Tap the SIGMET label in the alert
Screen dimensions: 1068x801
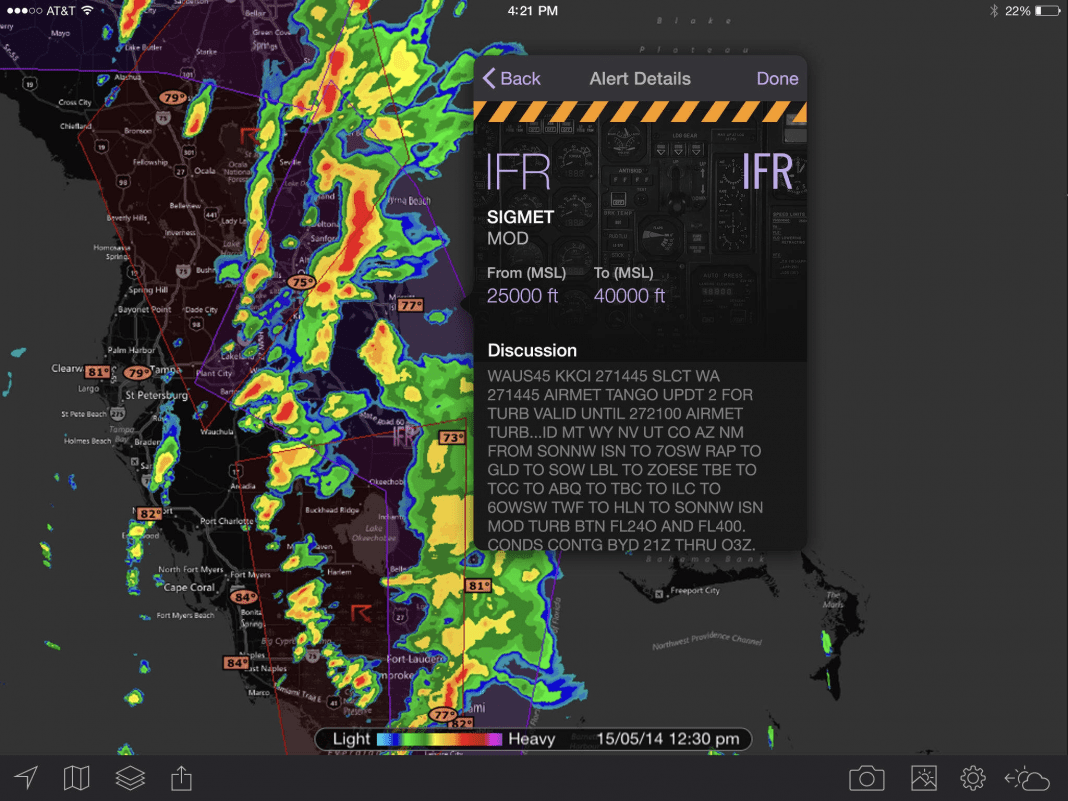pyautogui.click(x=521, y=216)
